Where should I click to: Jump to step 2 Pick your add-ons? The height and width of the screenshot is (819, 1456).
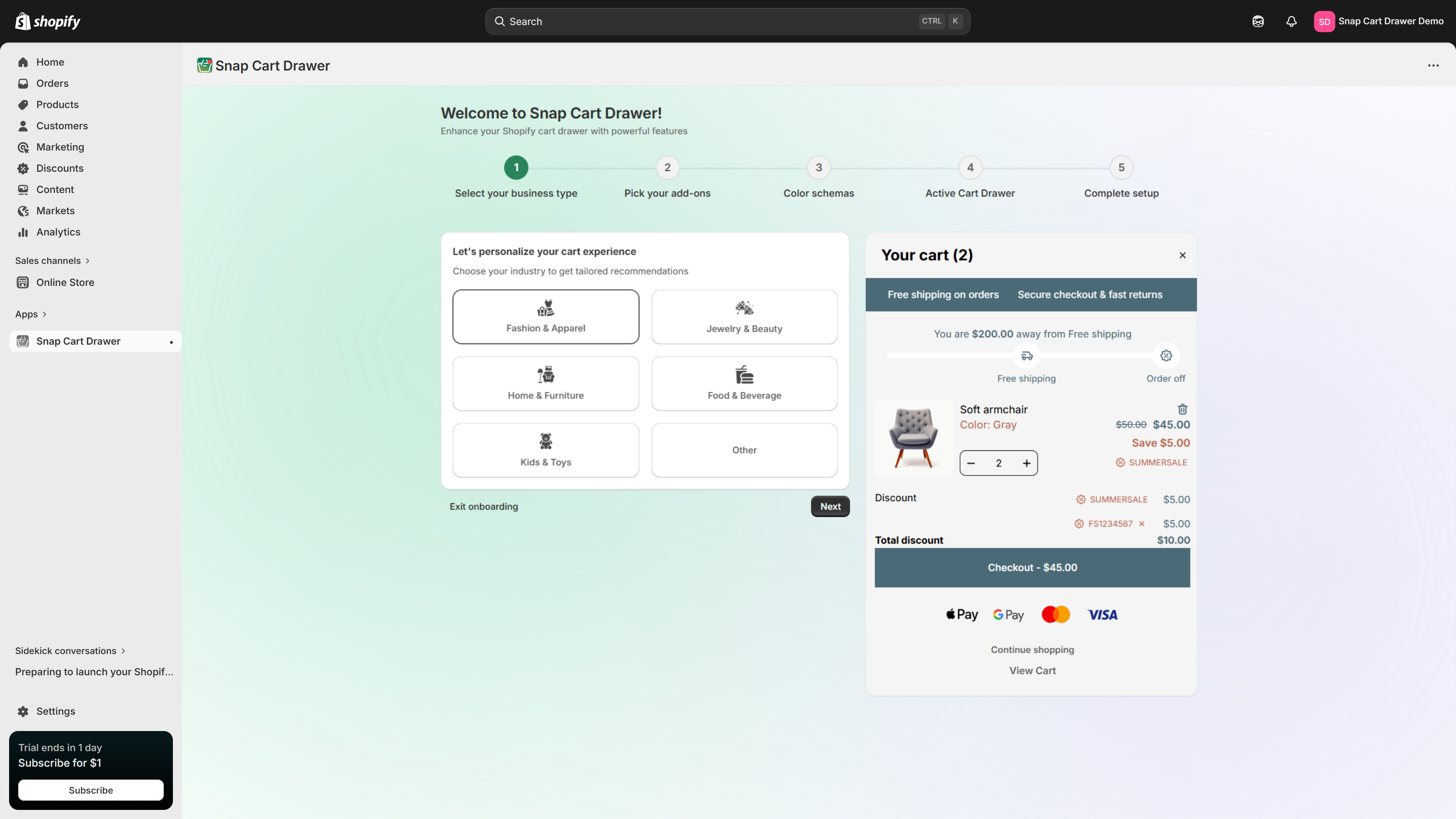click(x=667, y=167)
